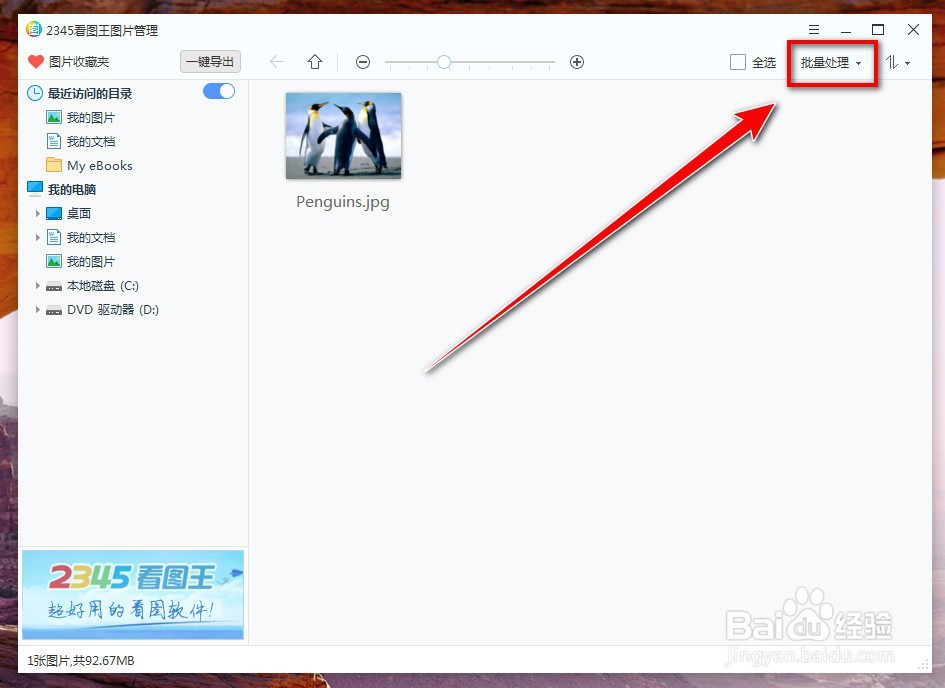This screenshot has width=945, height=688.
Task: Click the Penguins.jpg file name
Action: click(x=343, y=202)
